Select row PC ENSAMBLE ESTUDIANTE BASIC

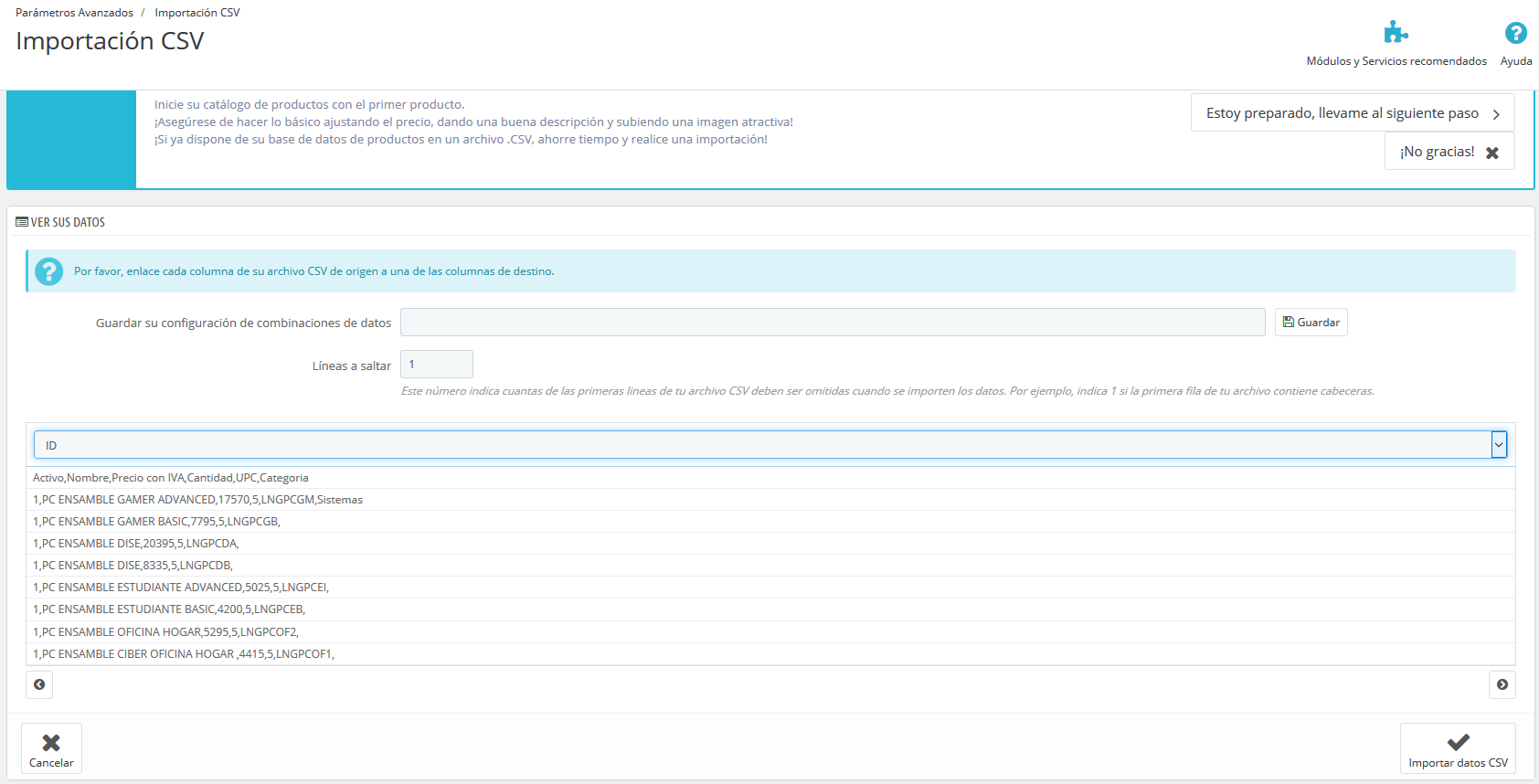(x=770, y=609)
